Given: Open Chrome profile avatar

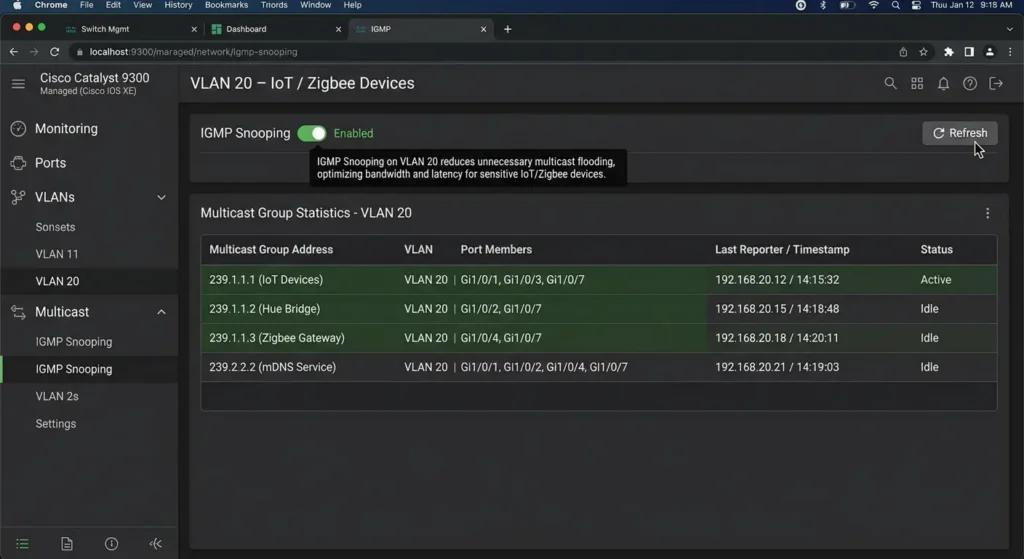Looking at the screenshot, I should point(989,52).
